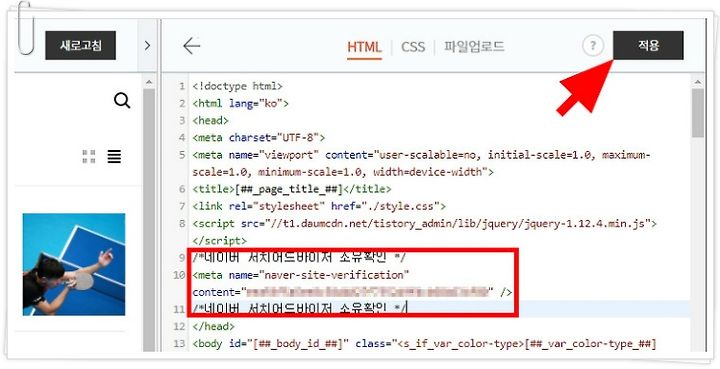This screenshot has height=369, width=720.
Task: Switch preview to grid view icon
Action: [89, 157]
